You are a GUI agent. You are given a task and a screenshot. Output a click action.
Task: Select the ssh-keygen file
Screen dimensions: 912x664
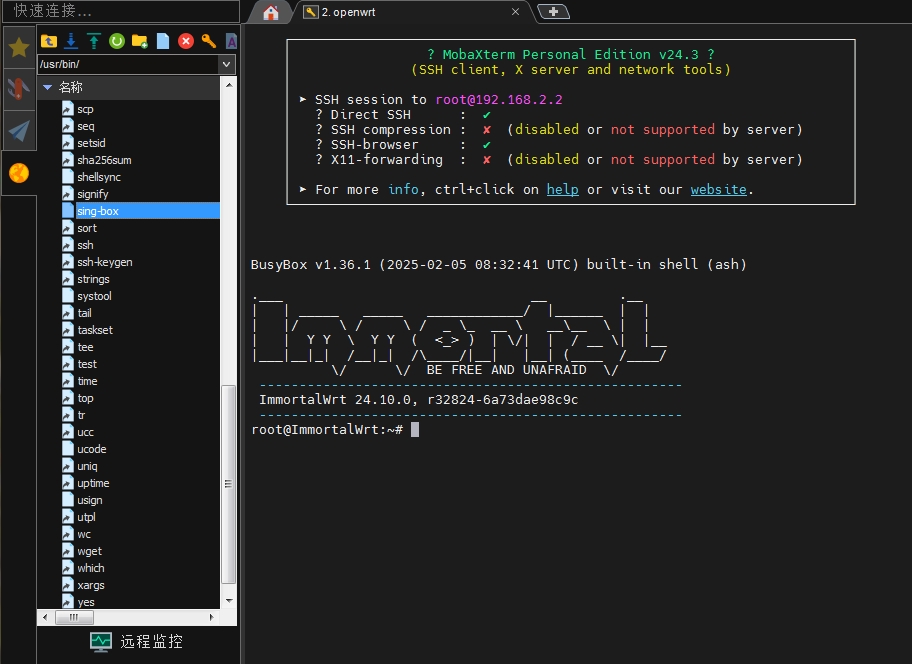pos(105,262)
